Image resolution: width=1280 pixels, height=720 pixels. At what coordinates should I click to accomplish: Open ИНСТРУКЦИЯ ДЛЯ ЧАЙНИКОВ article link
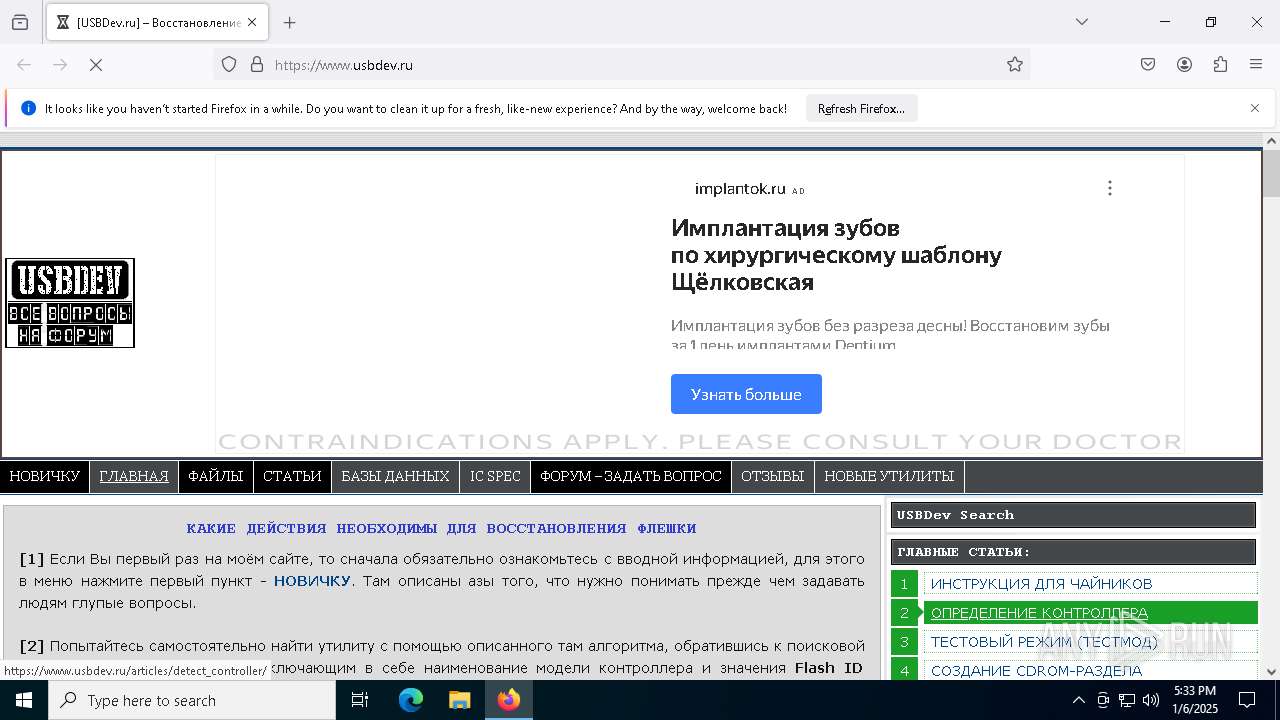(1041, 584)
